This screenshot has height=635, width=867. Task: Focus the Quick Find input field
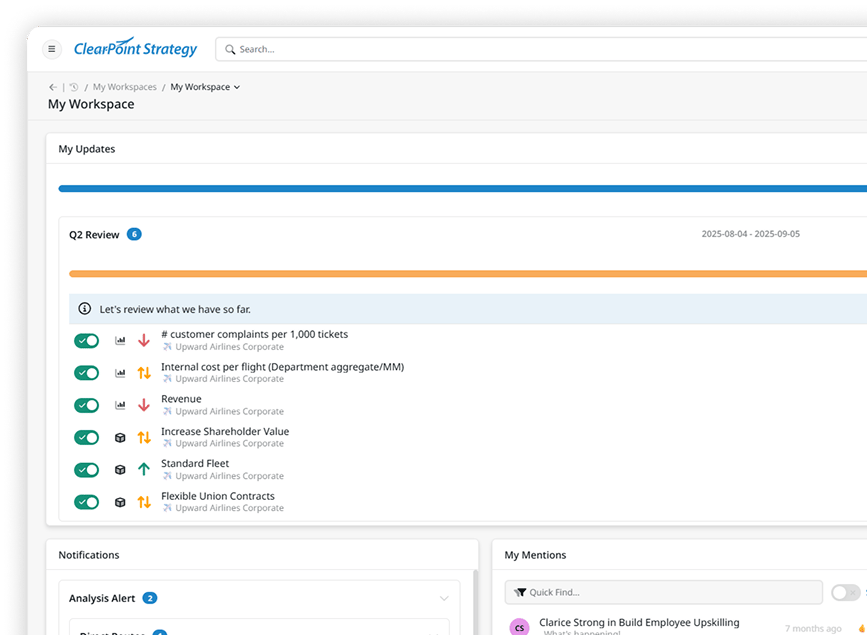(664, 592)
